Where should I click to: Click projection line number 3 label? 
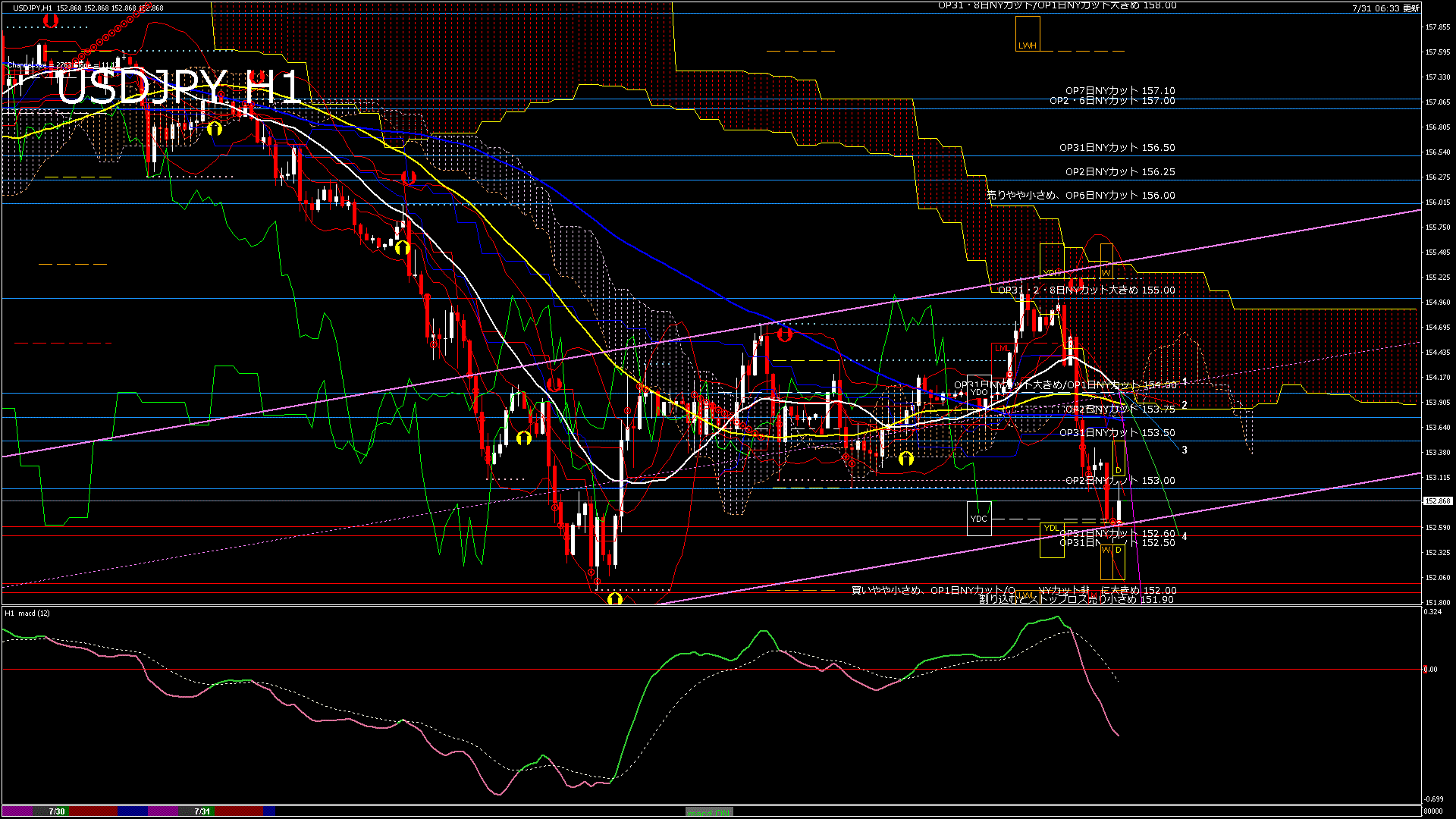tap(1185, 450)
